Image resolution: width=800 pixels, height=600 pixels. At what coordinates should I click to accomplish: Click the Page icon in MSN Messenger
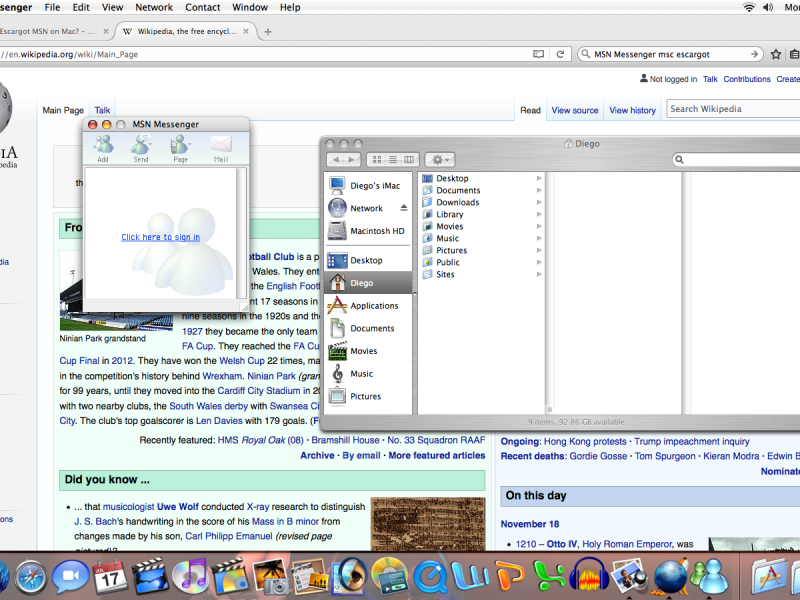180,147
